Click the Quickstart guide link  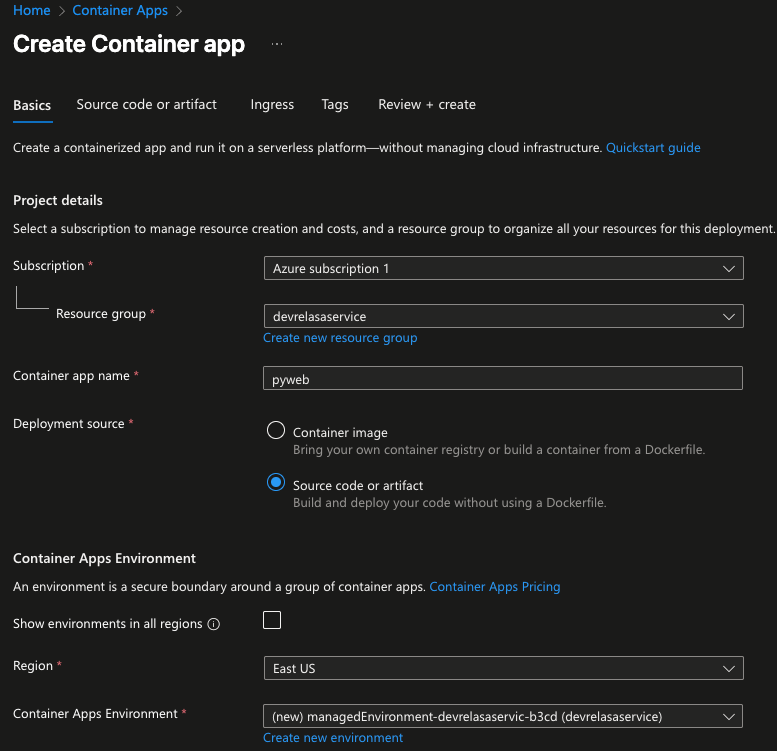click(653, 147)
